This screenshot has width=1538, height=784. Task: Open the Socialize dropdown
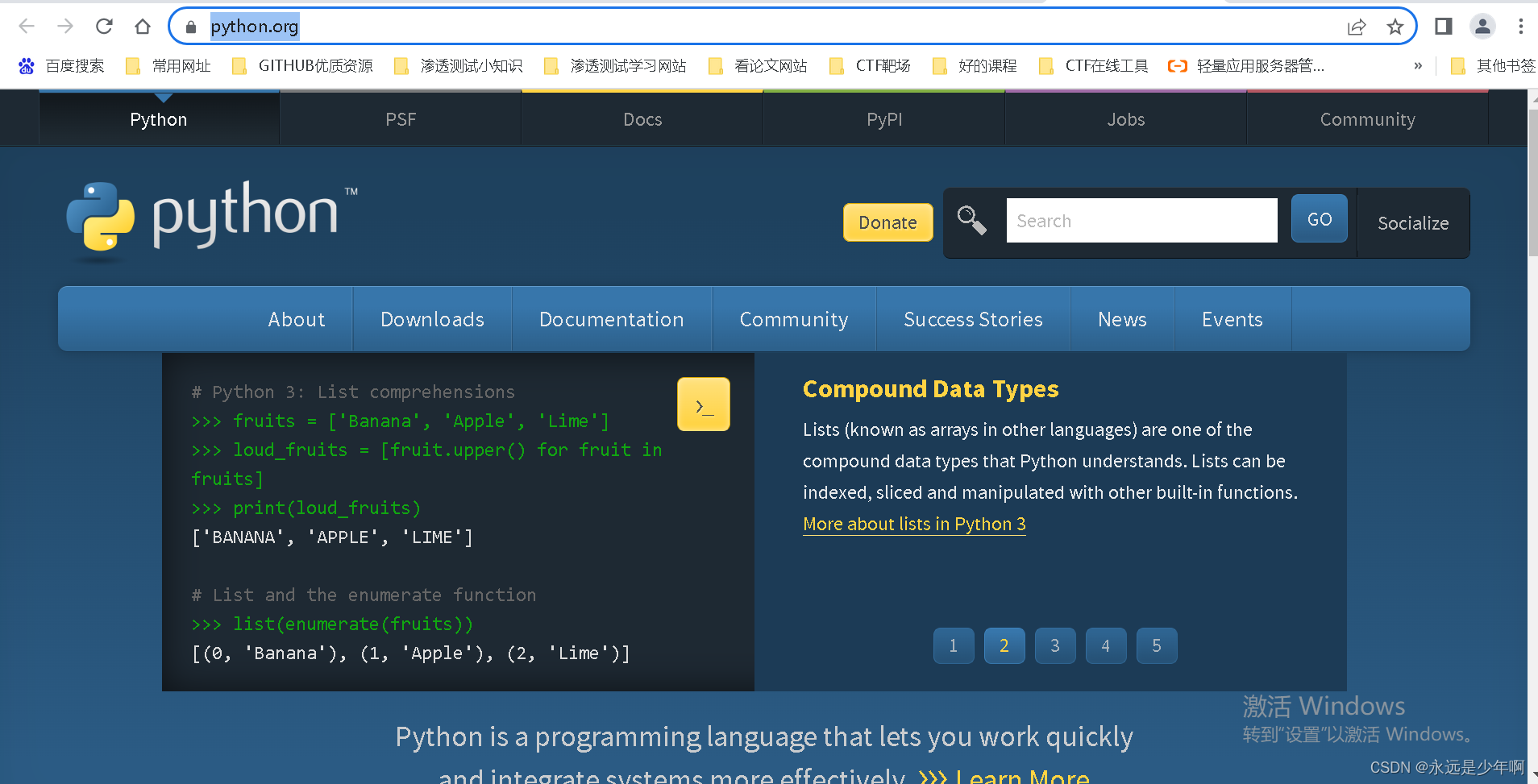[1413, 223]
